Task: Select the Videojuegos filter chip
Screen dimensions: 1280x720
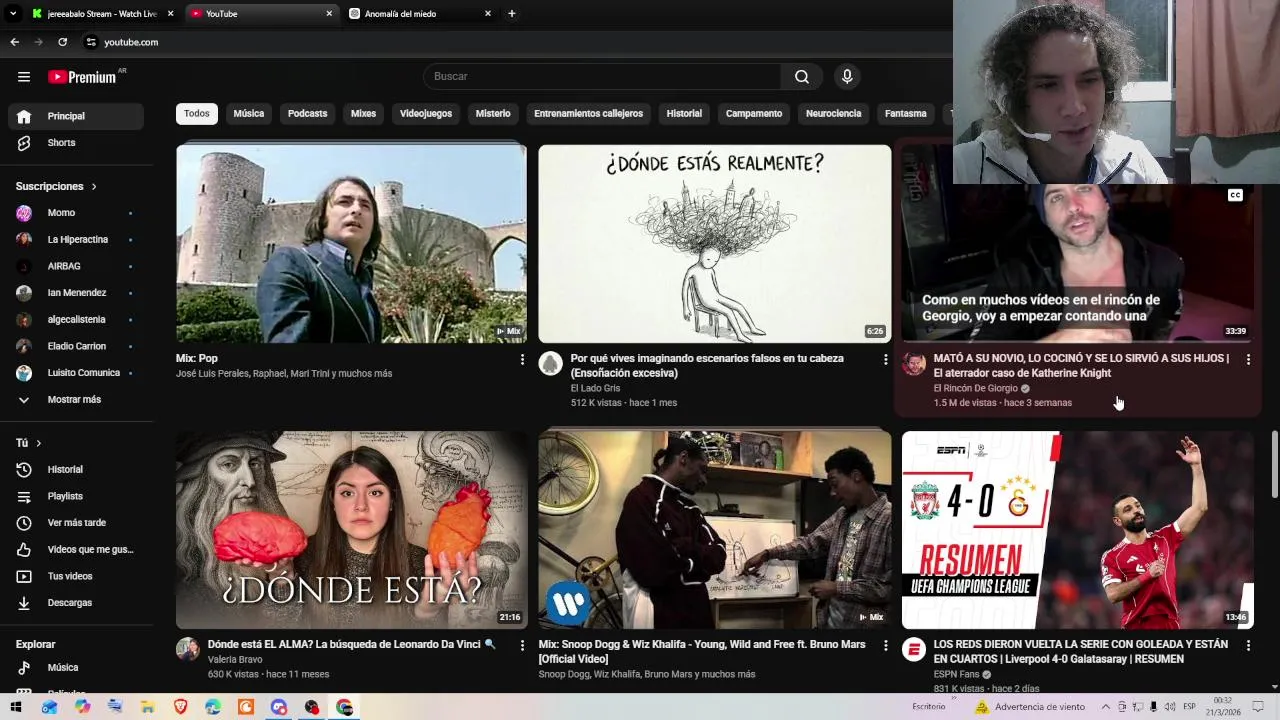Action: point(426,113)
